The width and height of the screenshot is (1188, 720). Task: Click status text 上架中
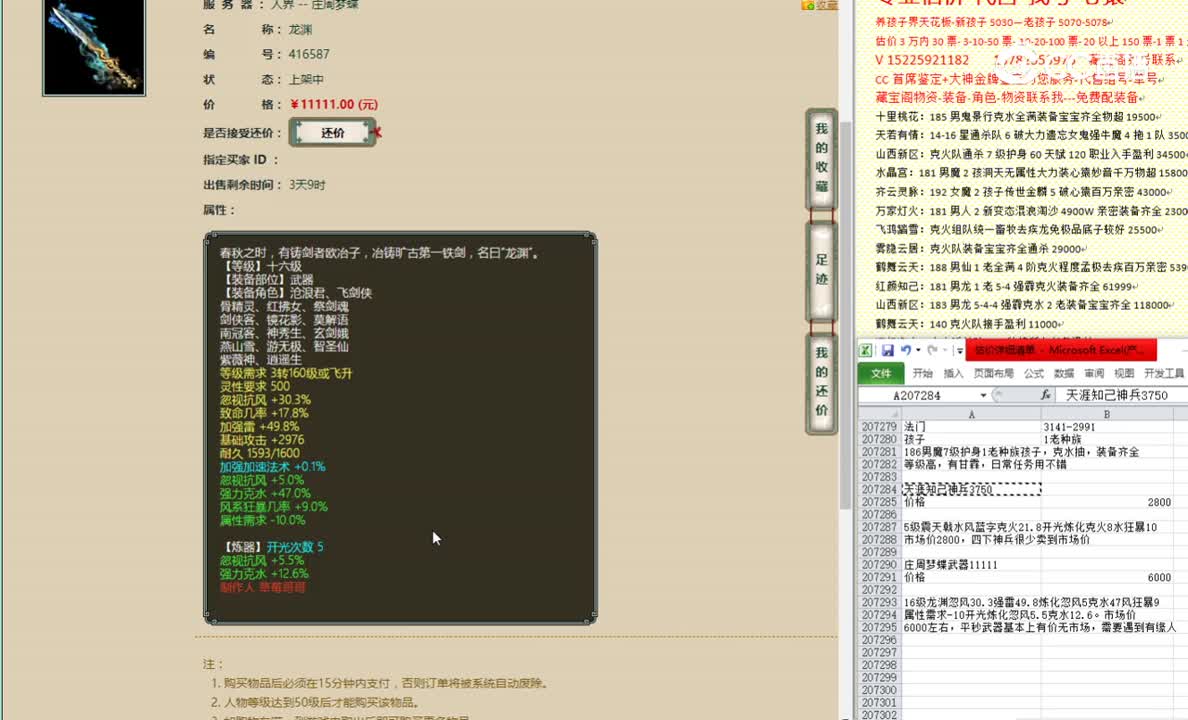(x=306, y=79)
